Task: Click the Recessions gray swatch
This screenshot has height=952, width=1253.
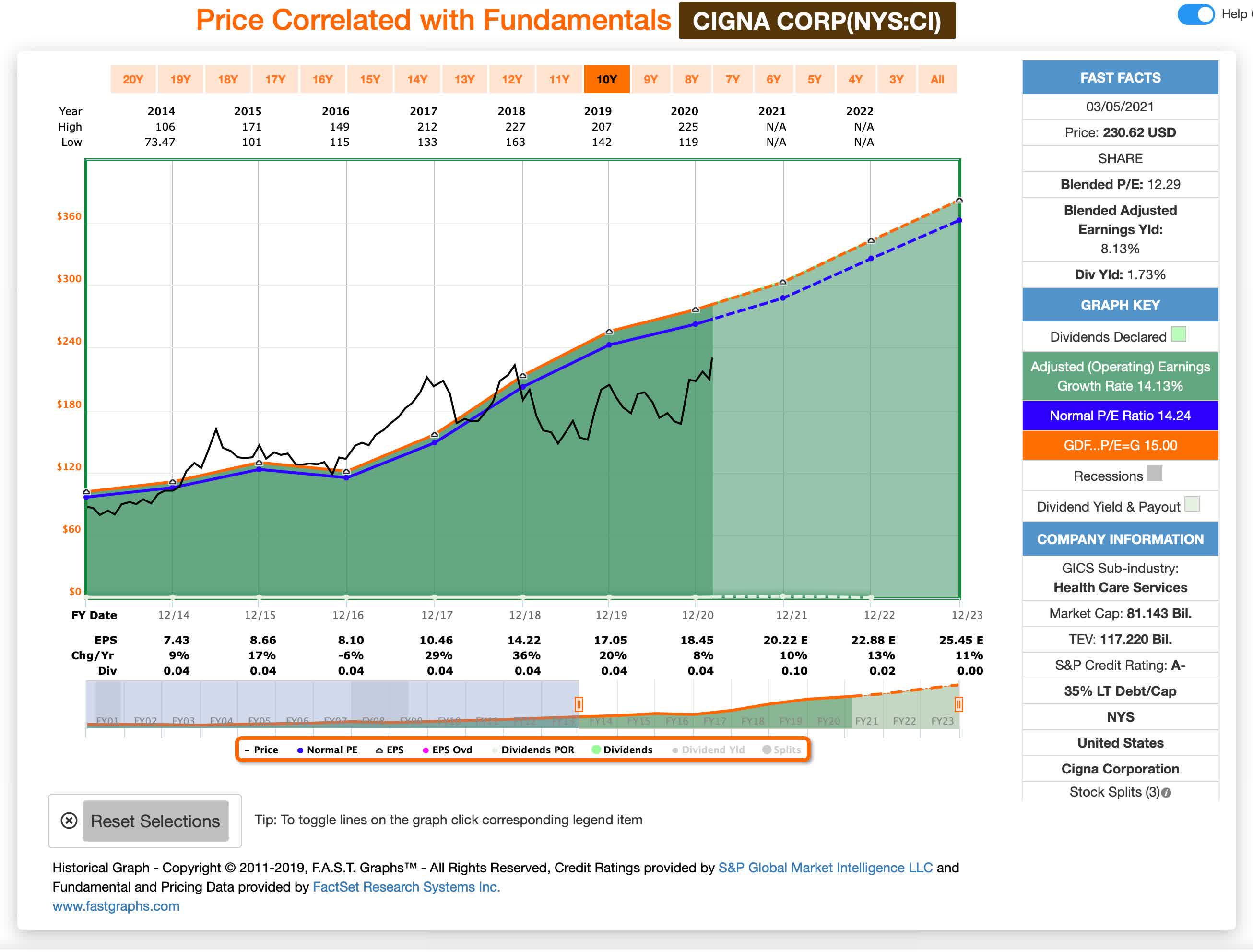Action: (1155, 473)
